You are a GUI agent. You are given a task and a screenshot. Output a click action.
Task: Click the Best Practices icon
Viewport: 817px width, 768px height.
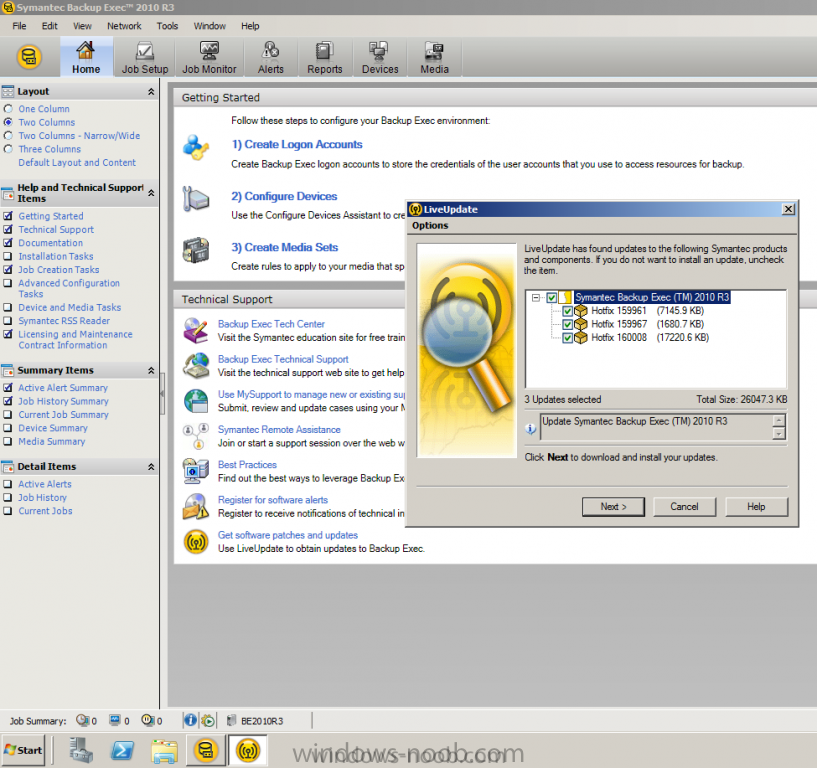(x=196, y=471)
